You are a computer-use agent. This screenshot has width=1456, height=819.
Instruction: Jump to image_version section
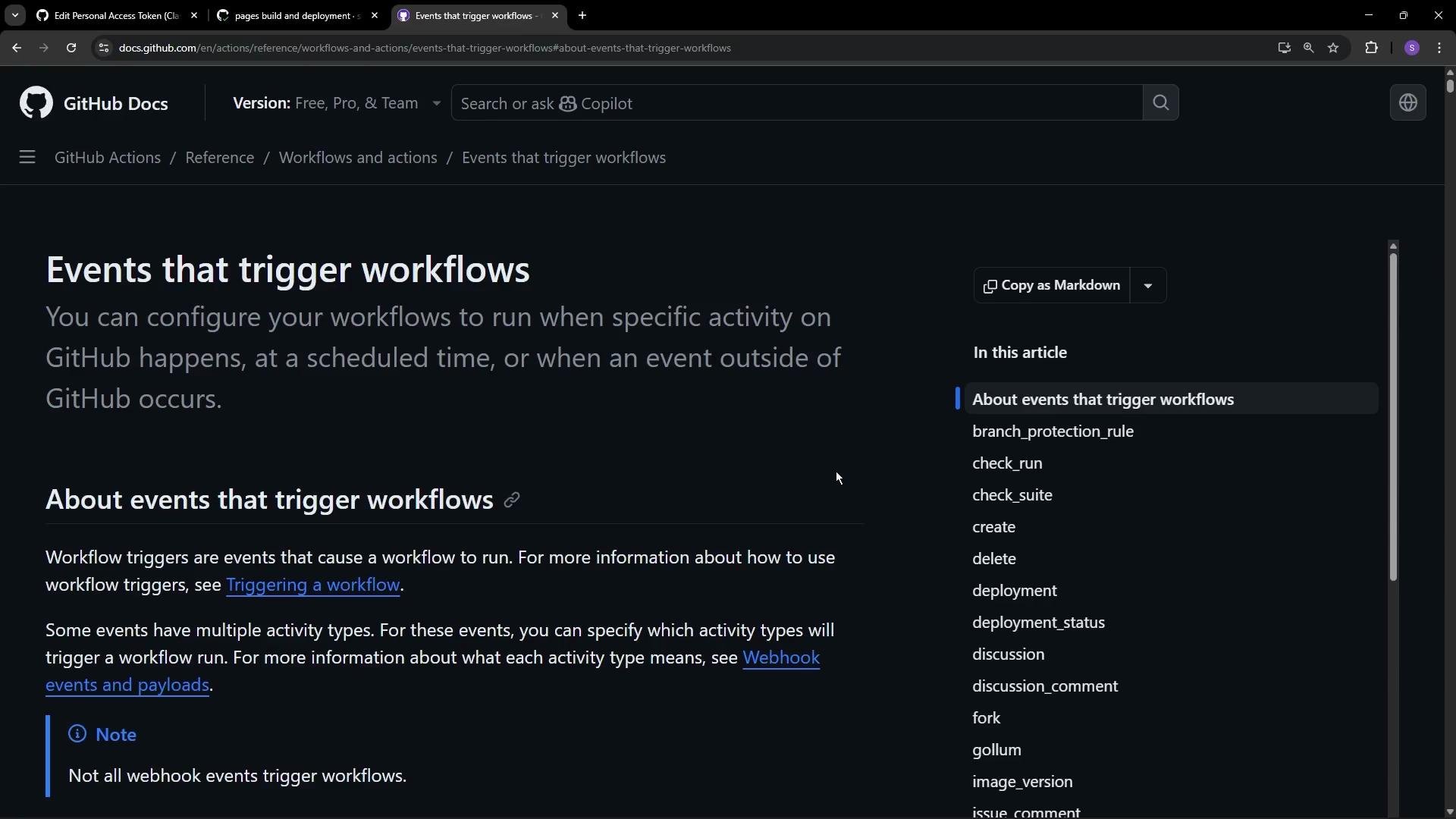pyautogui.click(x=1022, y=782)
